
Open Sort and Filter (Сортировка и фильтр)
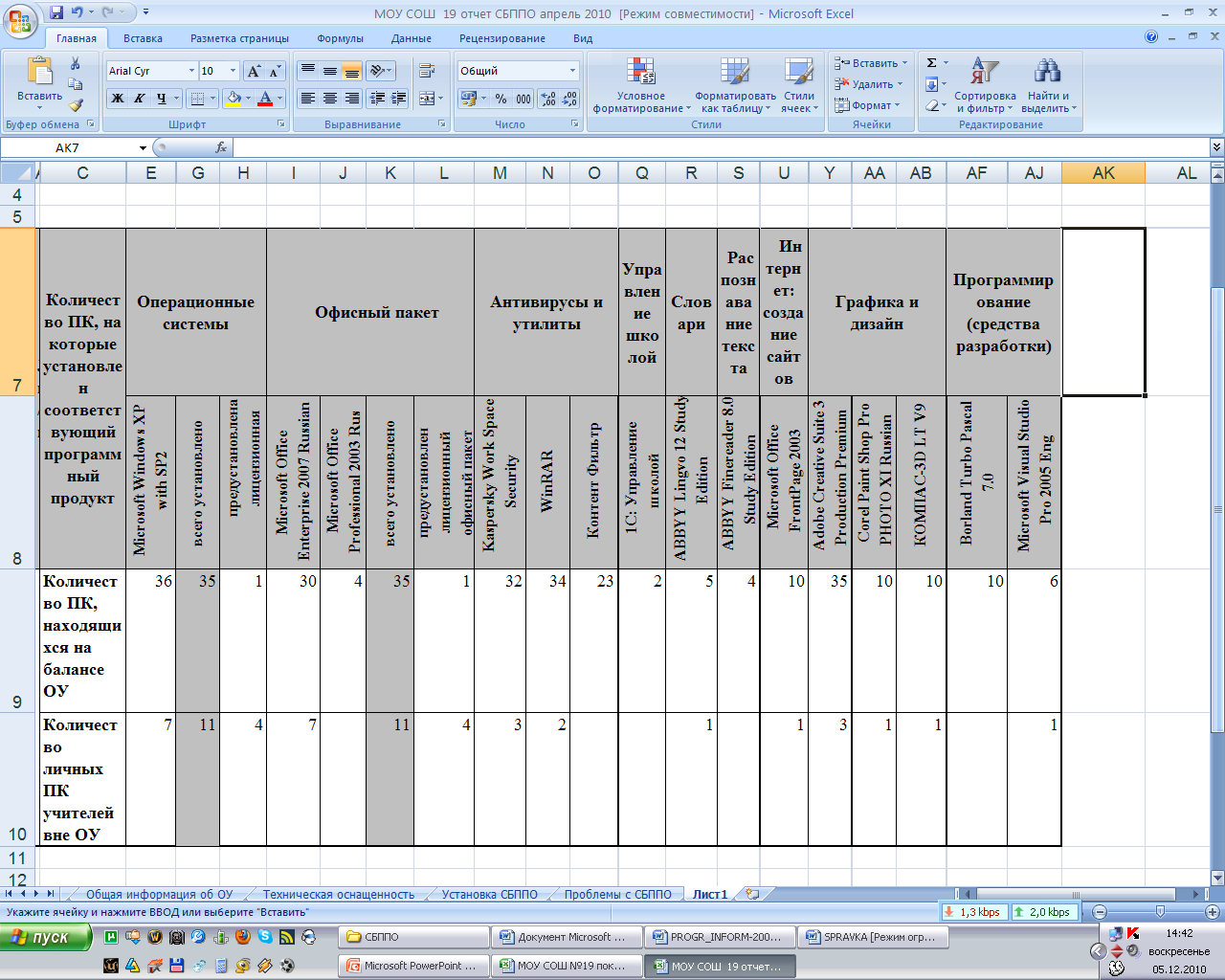pyautogui.click(x=985, y=84)
